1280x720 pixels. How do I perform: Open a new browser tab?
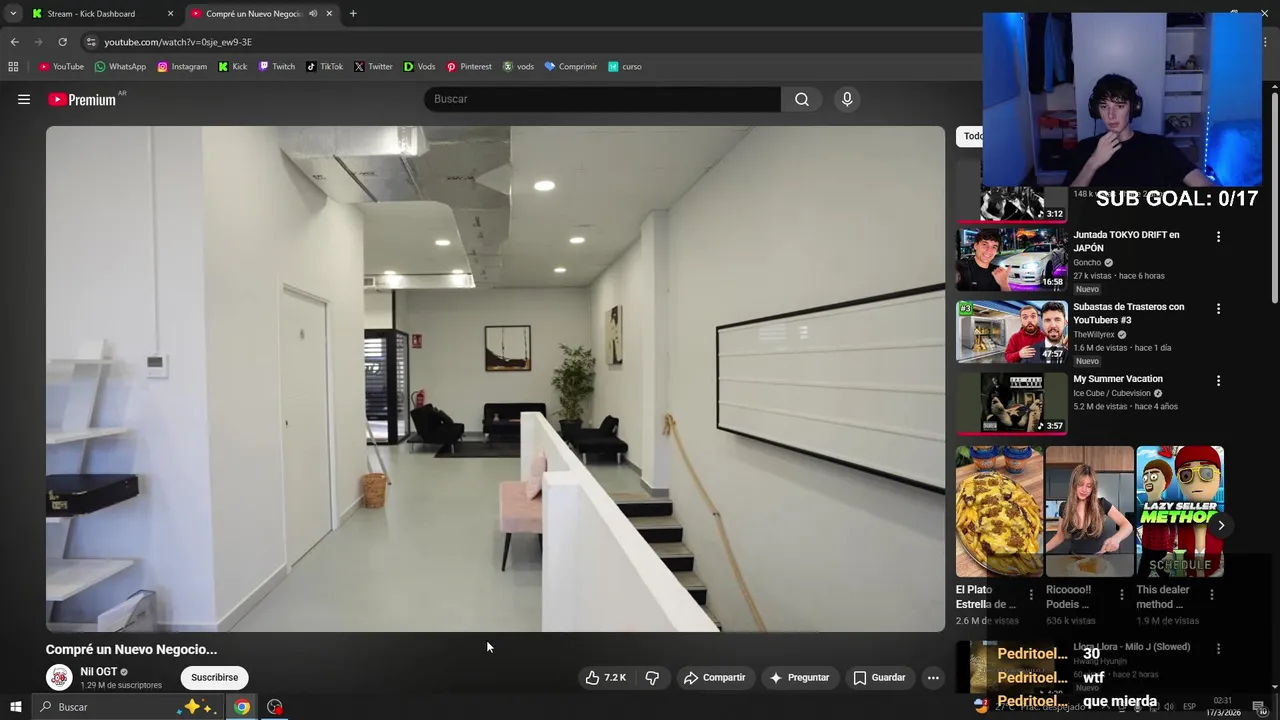[x=353, y=14]
